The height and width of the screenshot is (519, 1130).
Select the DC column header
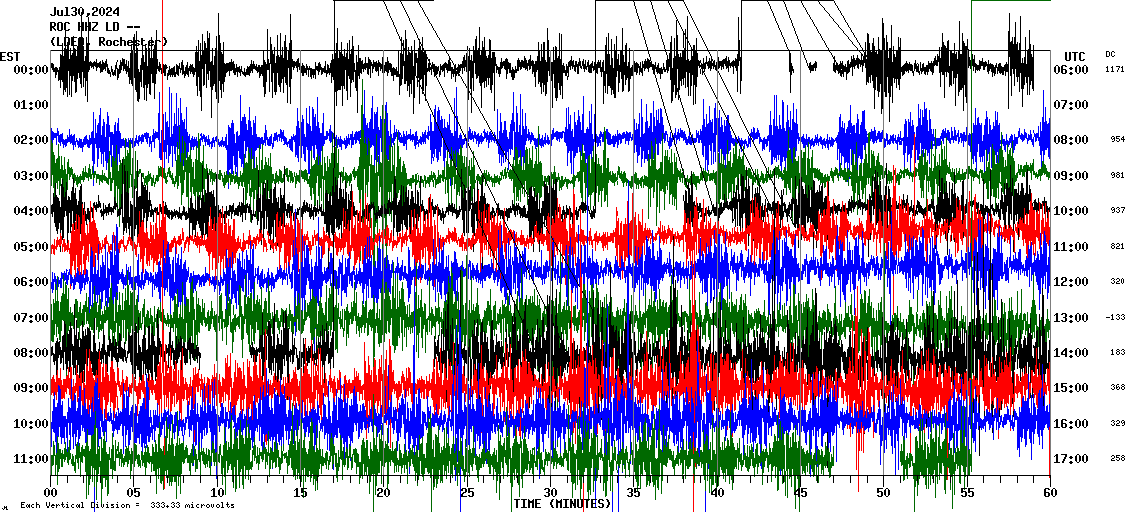1110,54
